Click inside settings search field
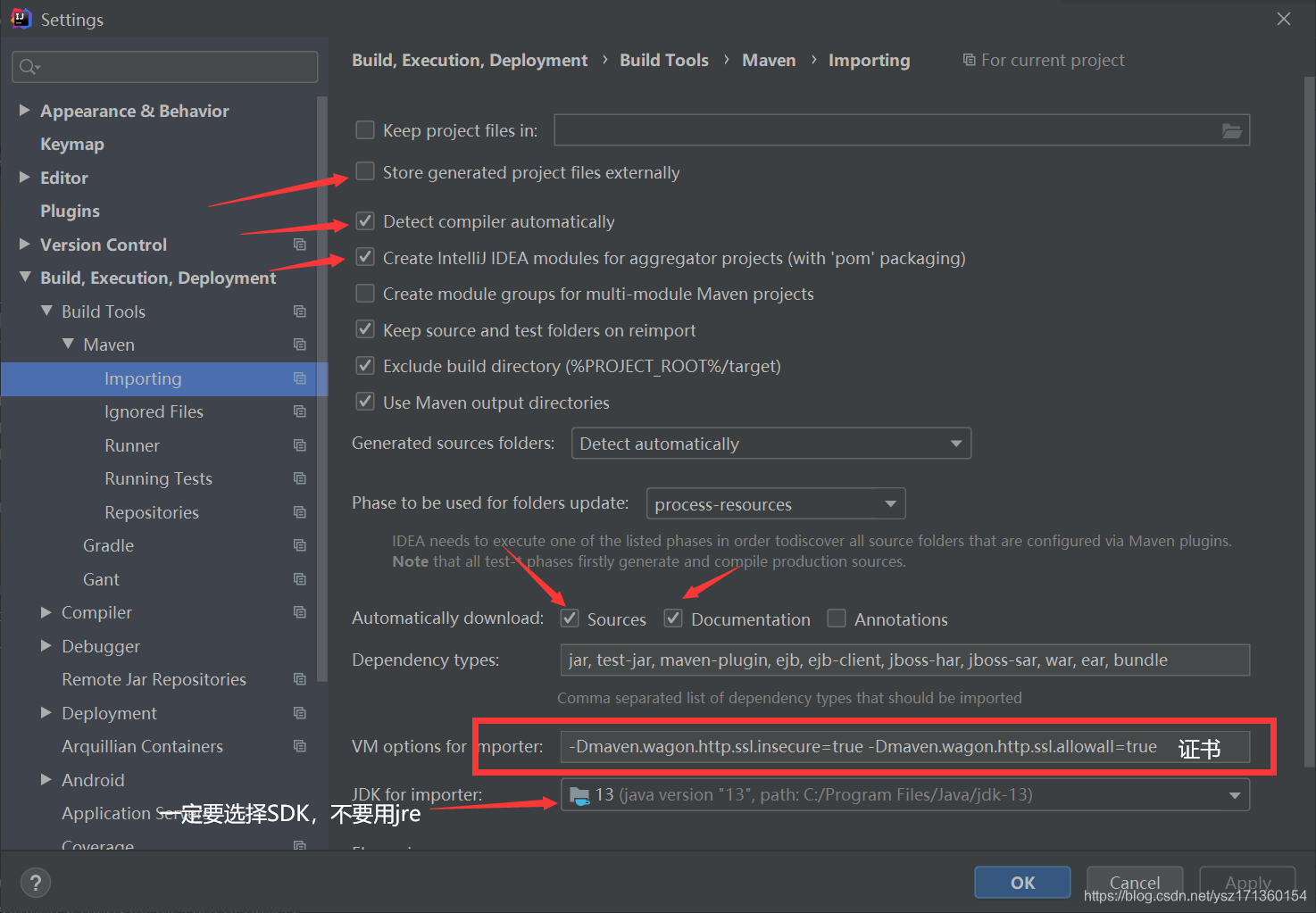Image resolution: width=1316 pixels, height=913 pixels. [165, 67]
